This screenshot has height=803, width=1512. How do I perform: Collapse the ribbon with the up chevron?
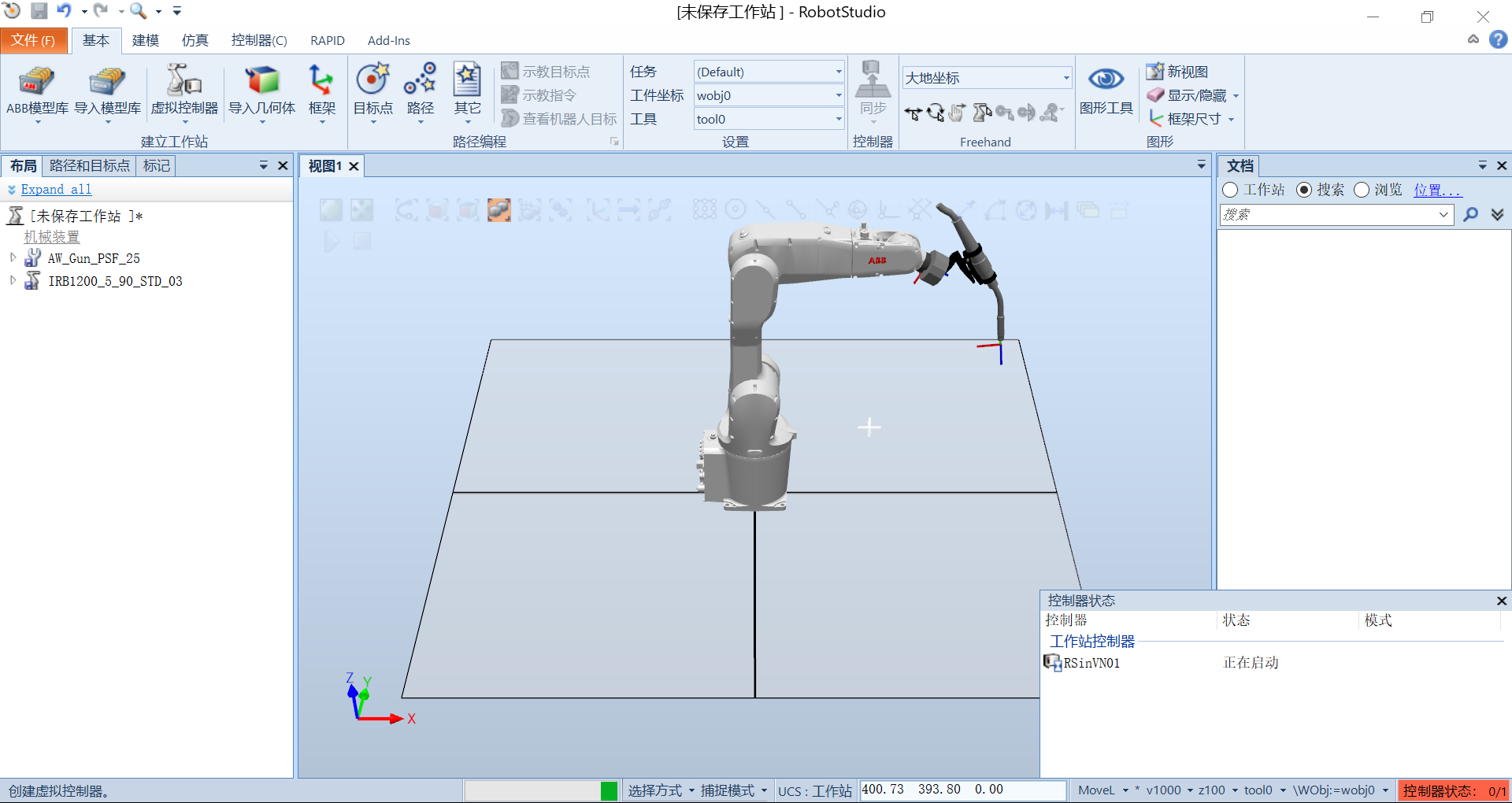click(1473, 39)
